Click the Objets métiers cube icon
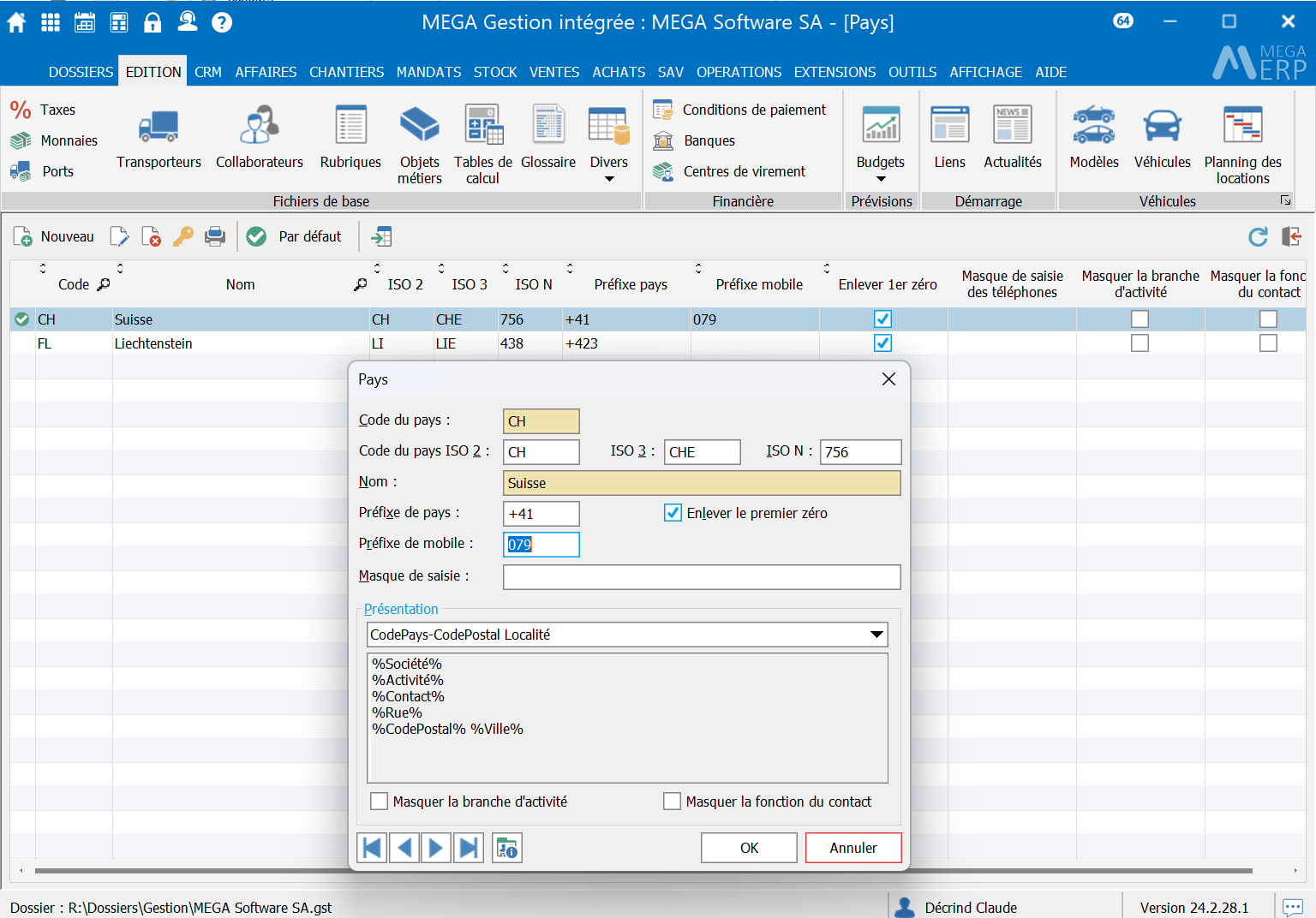 click(419, 125)
